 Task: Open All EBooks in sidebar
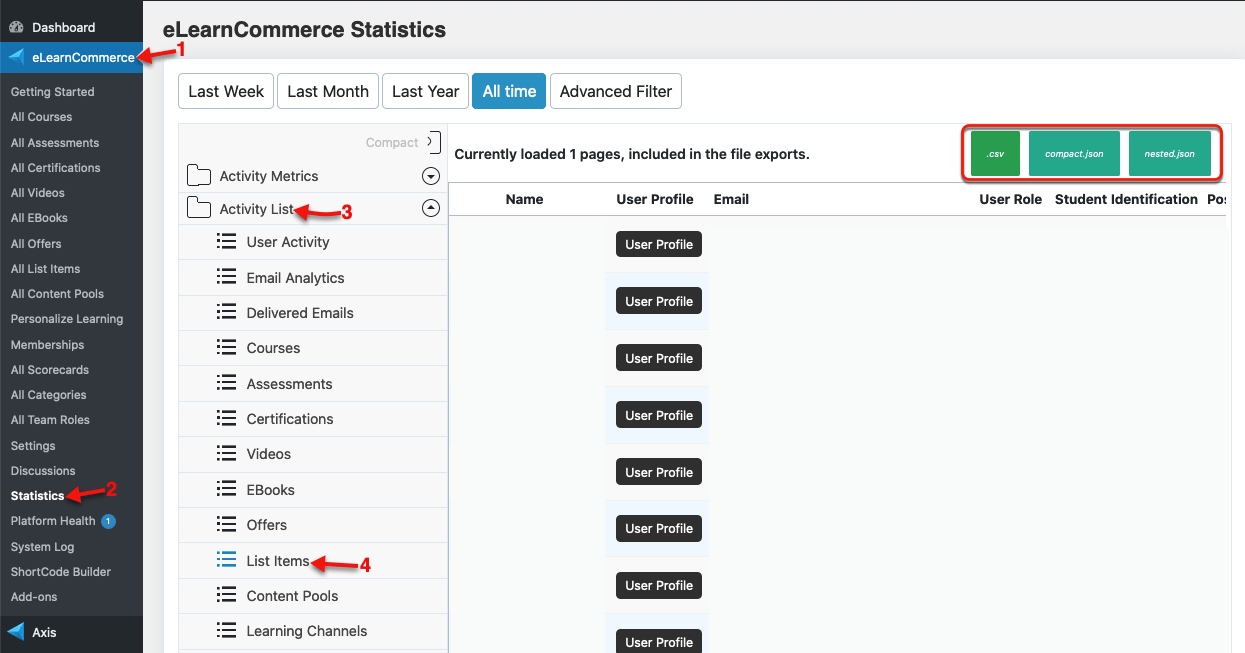click(x=40, y=218)
